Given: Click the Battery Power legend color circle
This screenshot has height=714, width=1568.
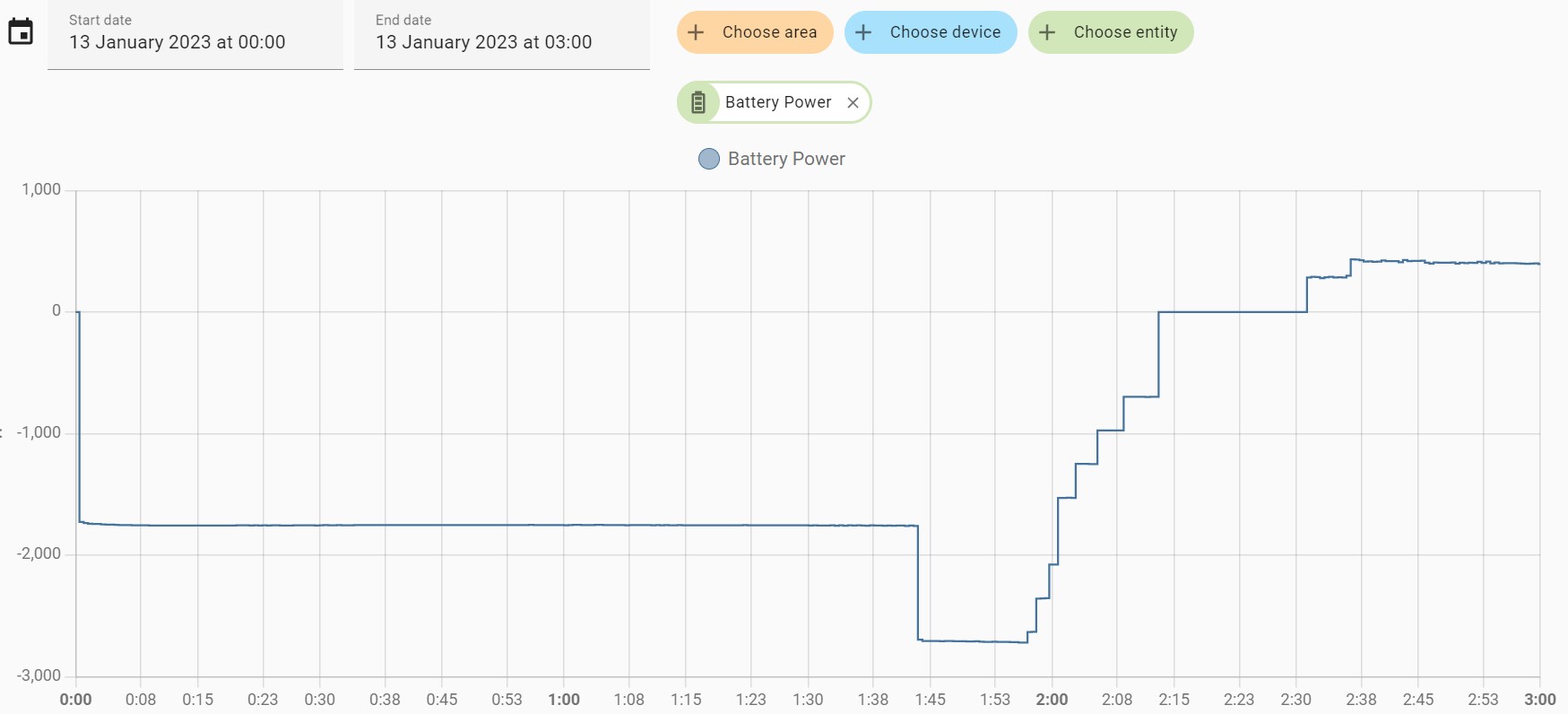Looking at the screenshot, I should click(x=709, y=159).
